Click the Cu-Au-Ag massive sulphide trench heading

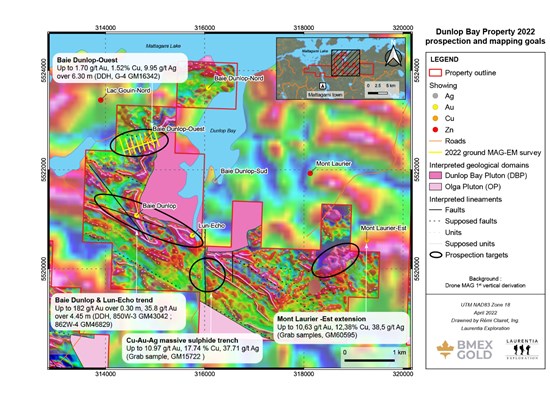click(x=182, y=340)
